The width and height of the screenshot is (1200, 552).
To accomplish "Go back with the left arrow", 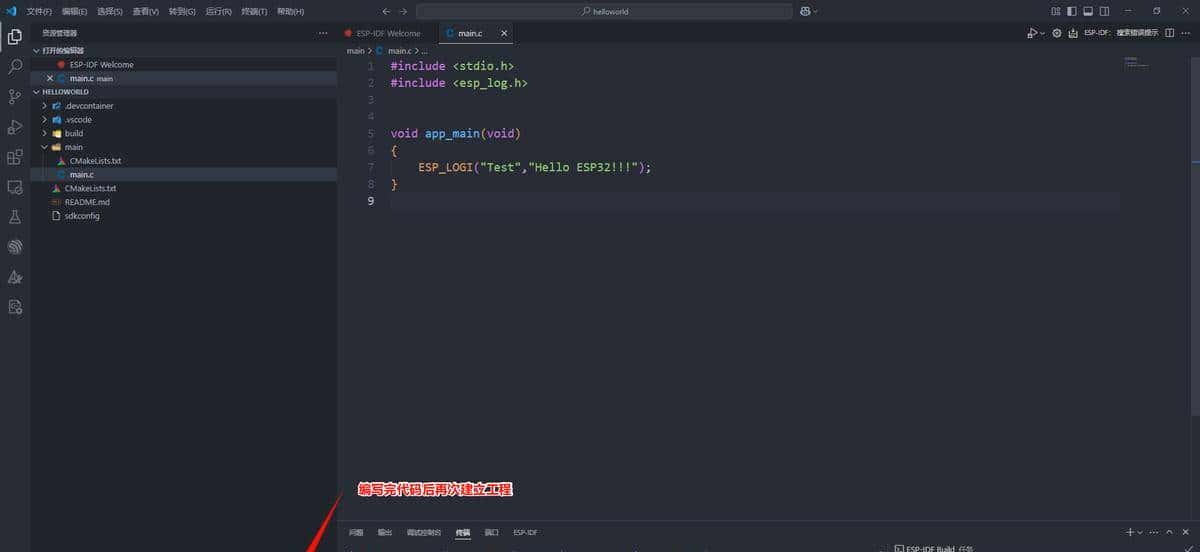I will coord(386,11).
